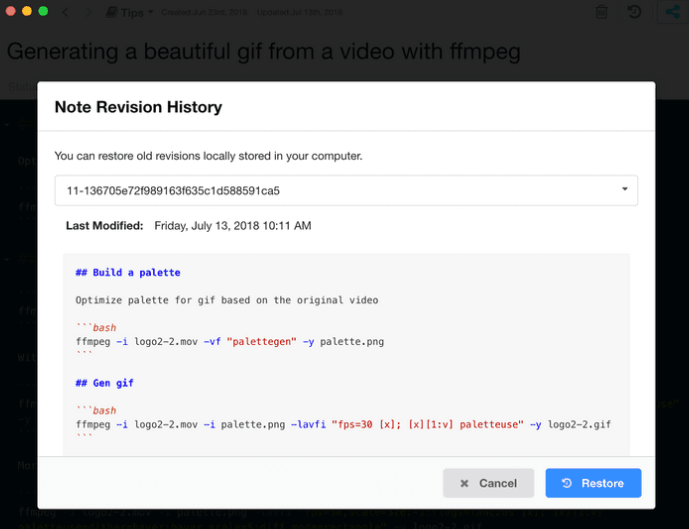
Task: Click the share icon in the toolbar
Action: tap(672, 12)
